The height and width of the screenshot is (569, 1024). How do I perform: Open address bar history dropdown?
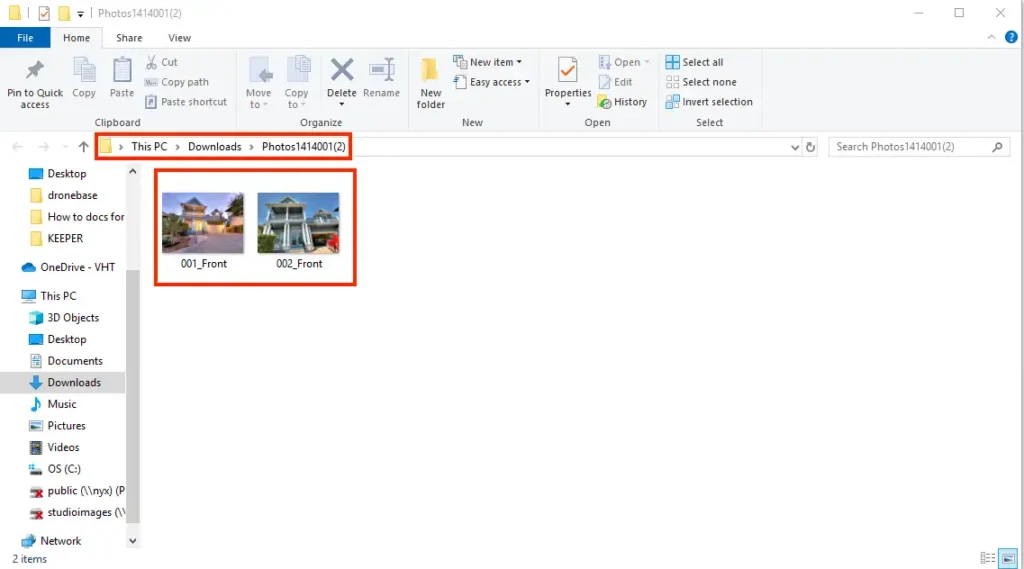pyautogui.click(x=795, y=147)
